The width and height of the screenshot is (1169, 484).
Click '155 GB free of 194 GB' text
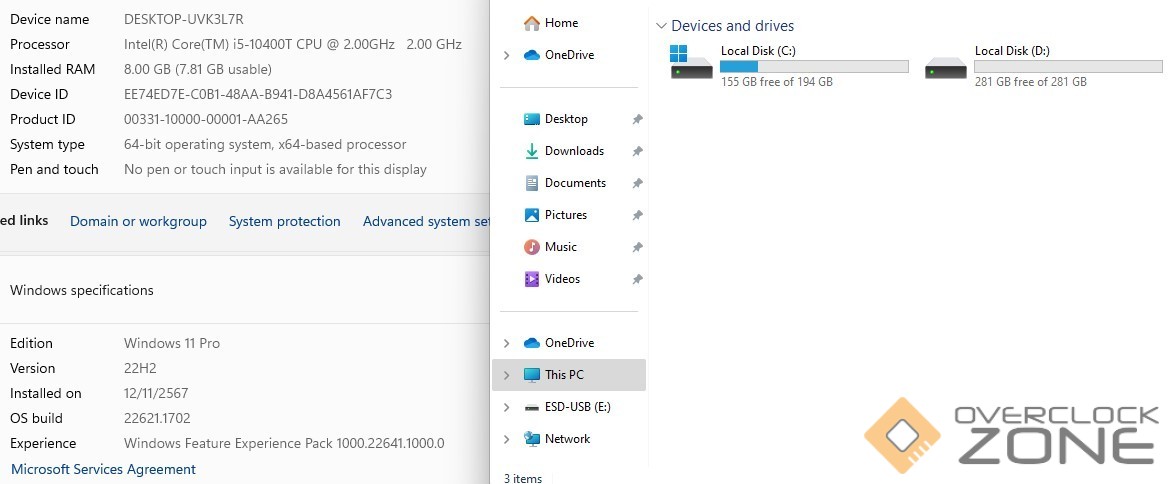(777, 82)
